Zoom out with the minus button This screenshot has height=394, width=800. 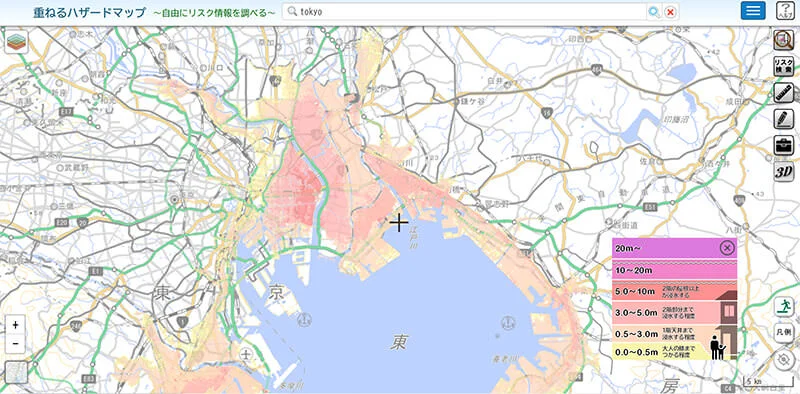click(x=15, y=343)
